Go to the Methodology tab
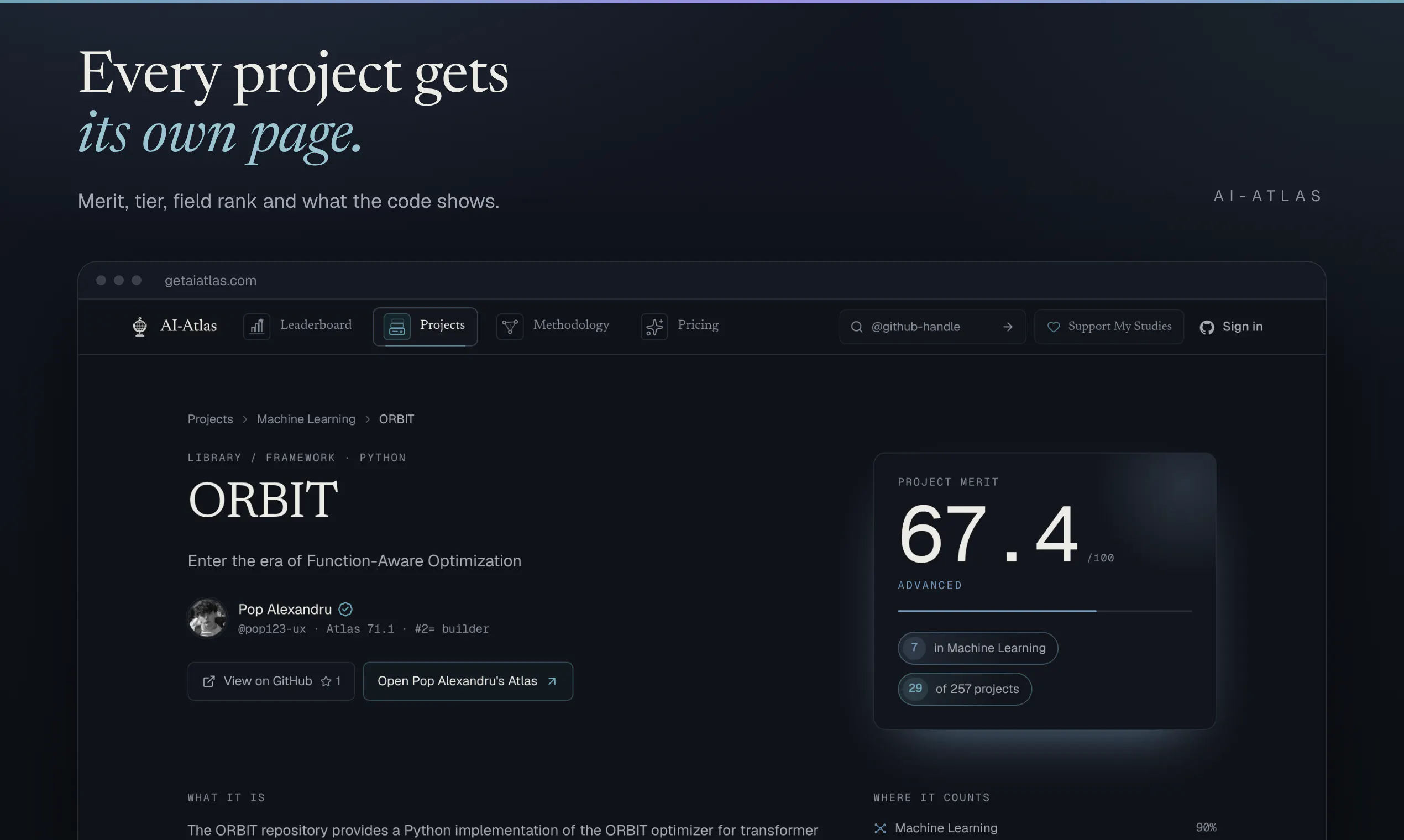The height and width of the screenshot is (840, 1404). point(553,327)
